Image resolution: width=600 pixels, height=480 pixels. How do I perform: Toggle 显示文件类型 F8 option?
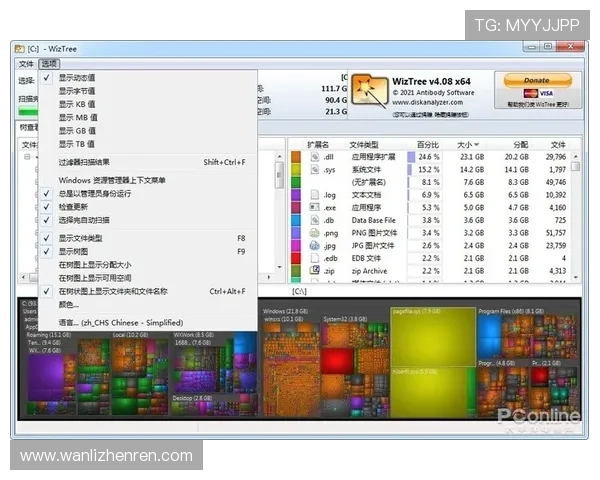(x=148, y=238)
